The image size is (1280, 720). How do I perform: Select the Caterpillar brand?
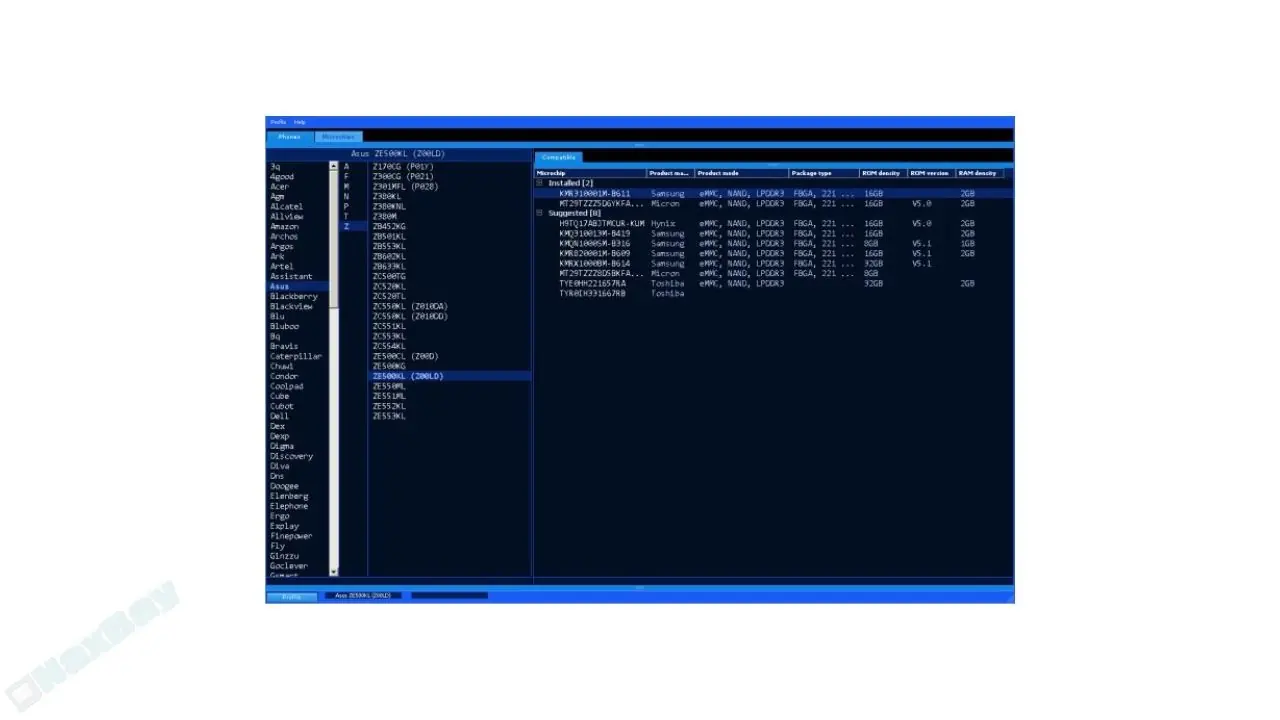coord(298,356)
